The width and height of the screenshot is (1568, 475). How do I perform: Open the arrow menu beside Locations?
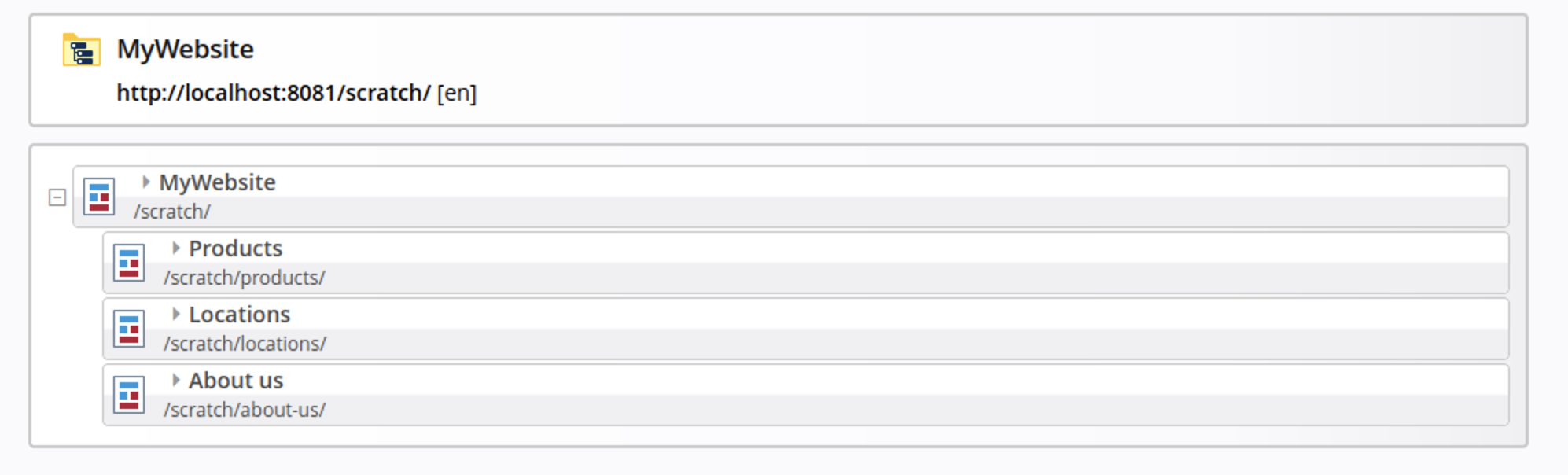pos(175,315)
